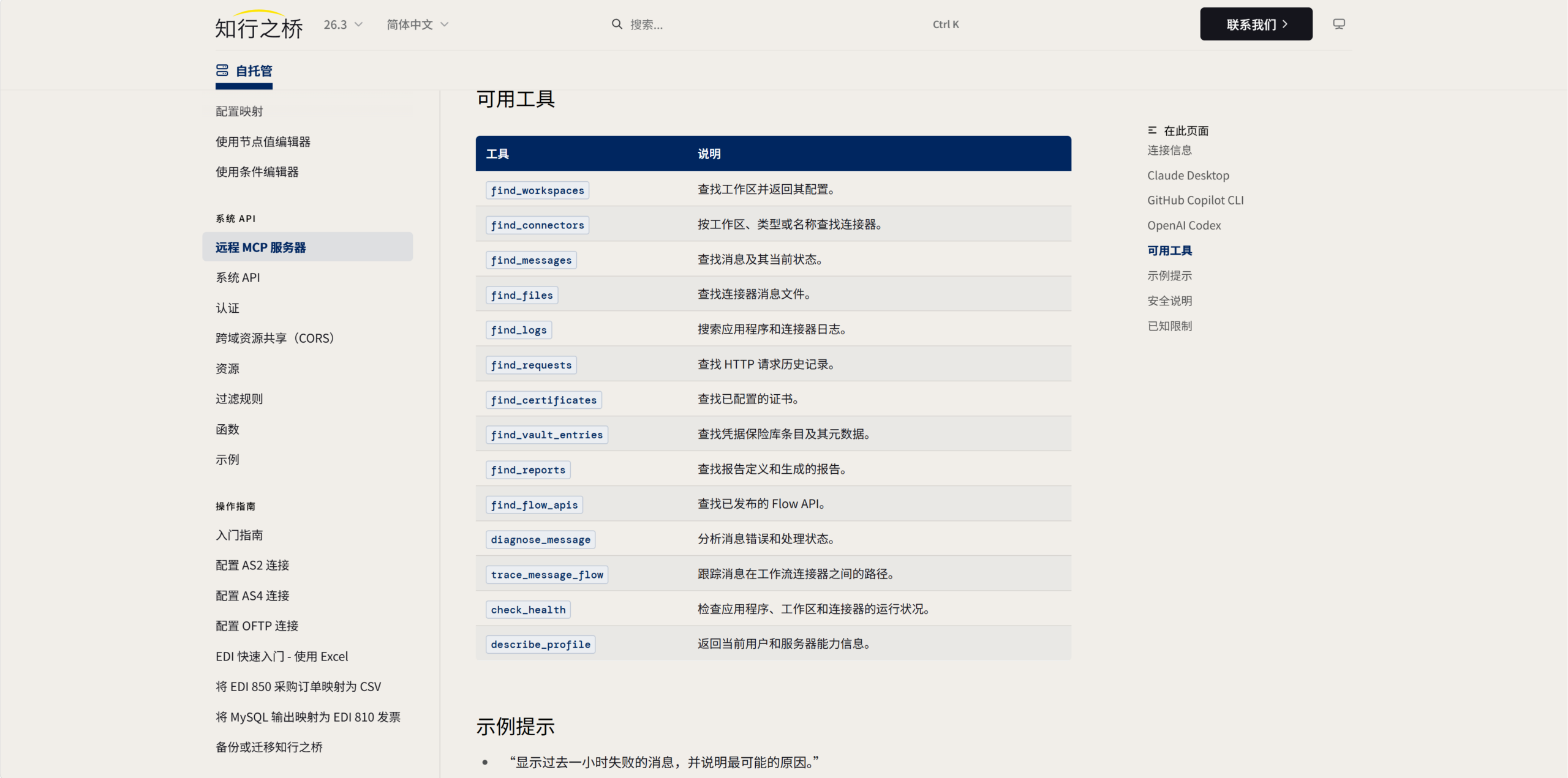This screenshot has width=1568, height=778.
Task: Open 使用条件编辑器 in the sidebar
Action: coord(257,172)
